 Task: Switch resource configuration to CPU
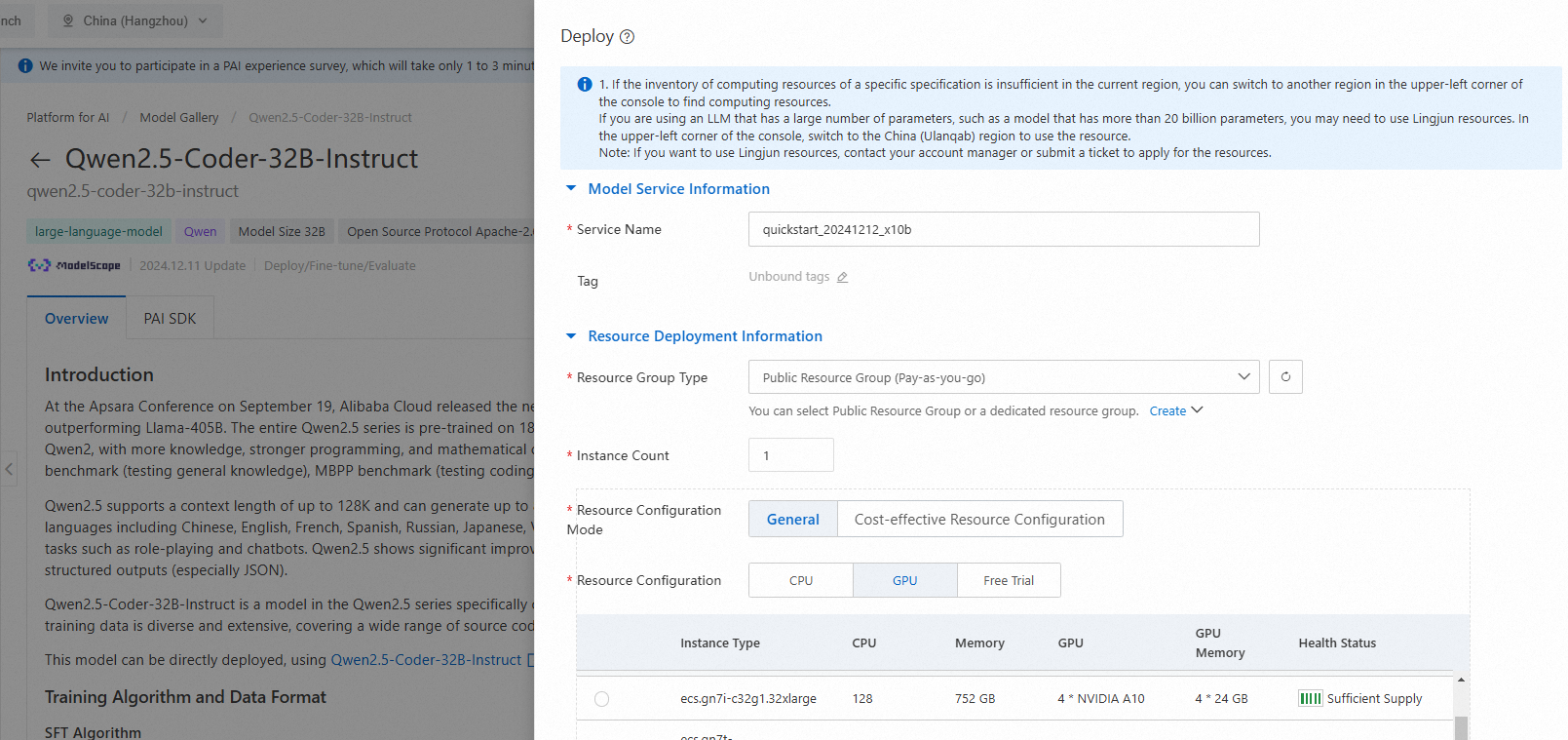click(x=800, y=580)
